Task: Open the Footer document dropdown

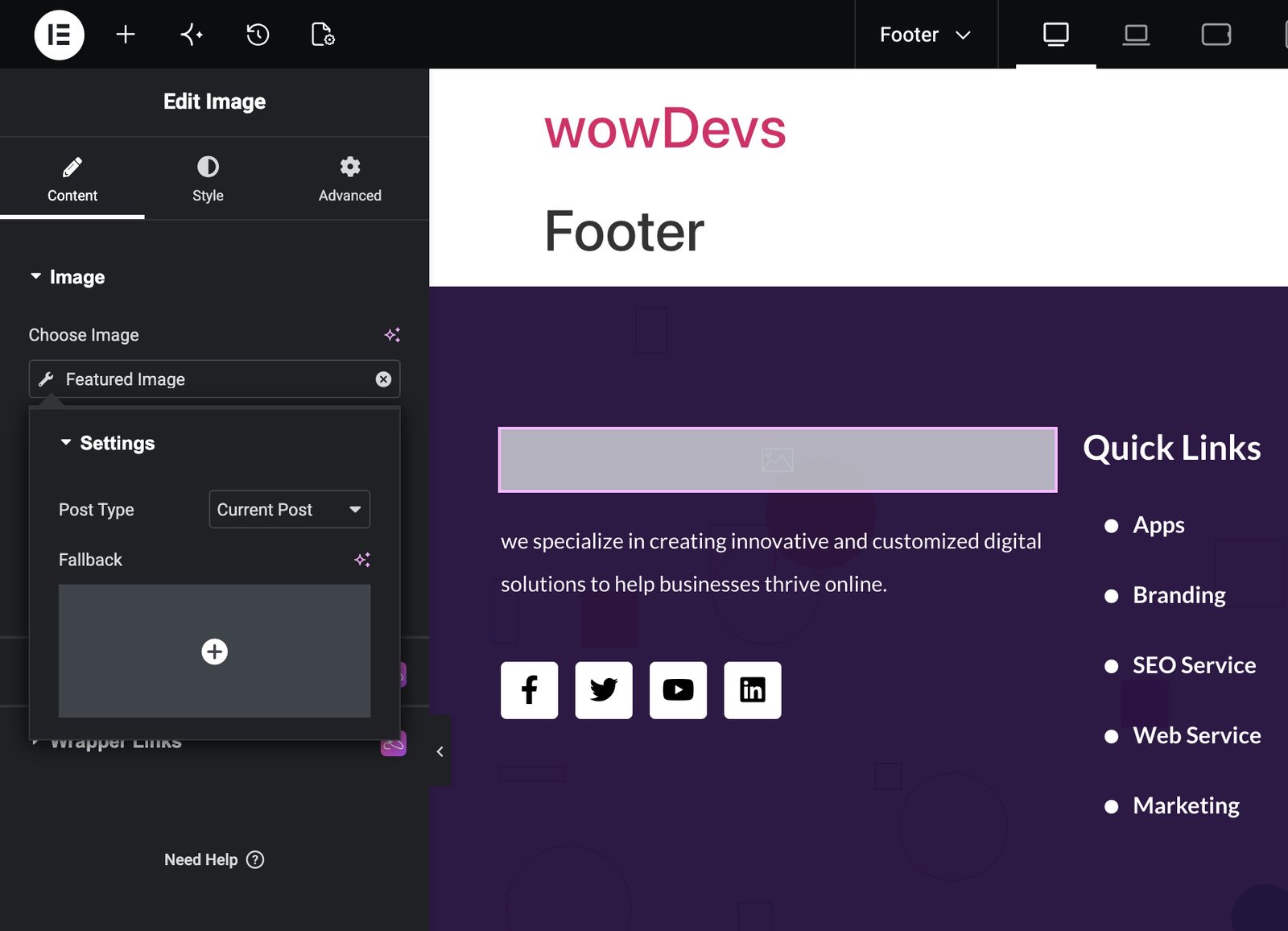Action: 926,35
